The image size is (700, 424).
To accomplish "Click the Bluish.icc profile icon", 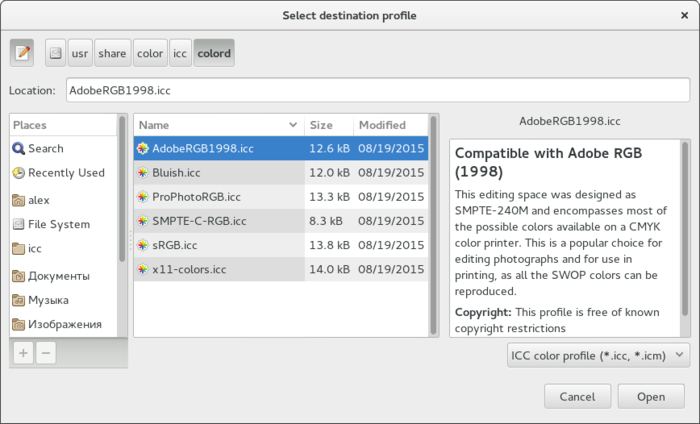I will [x=142, y=172].
